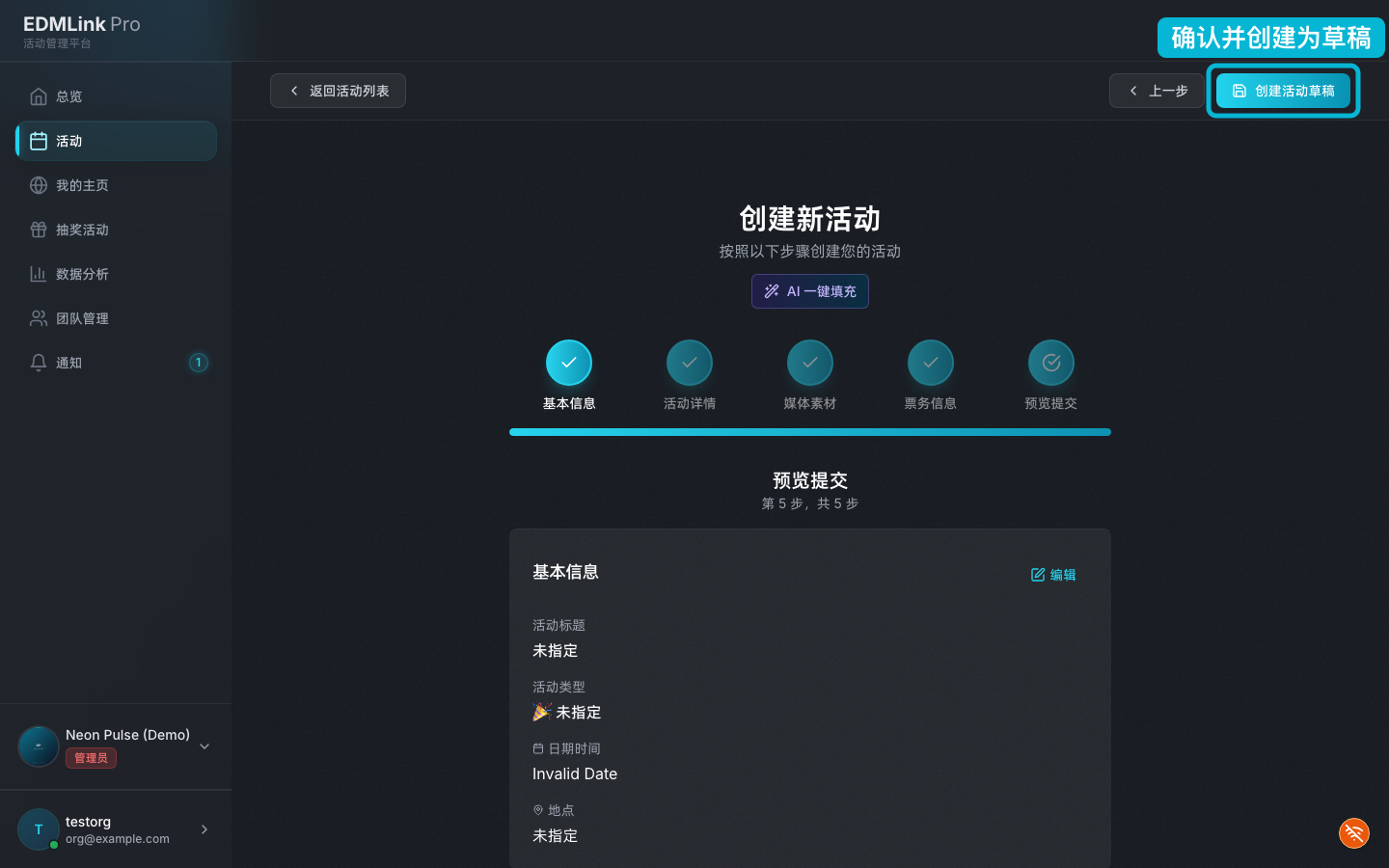1389x868 pixels.
Task: Click the location pin icon next to 地点
Action: pos(538,810)
